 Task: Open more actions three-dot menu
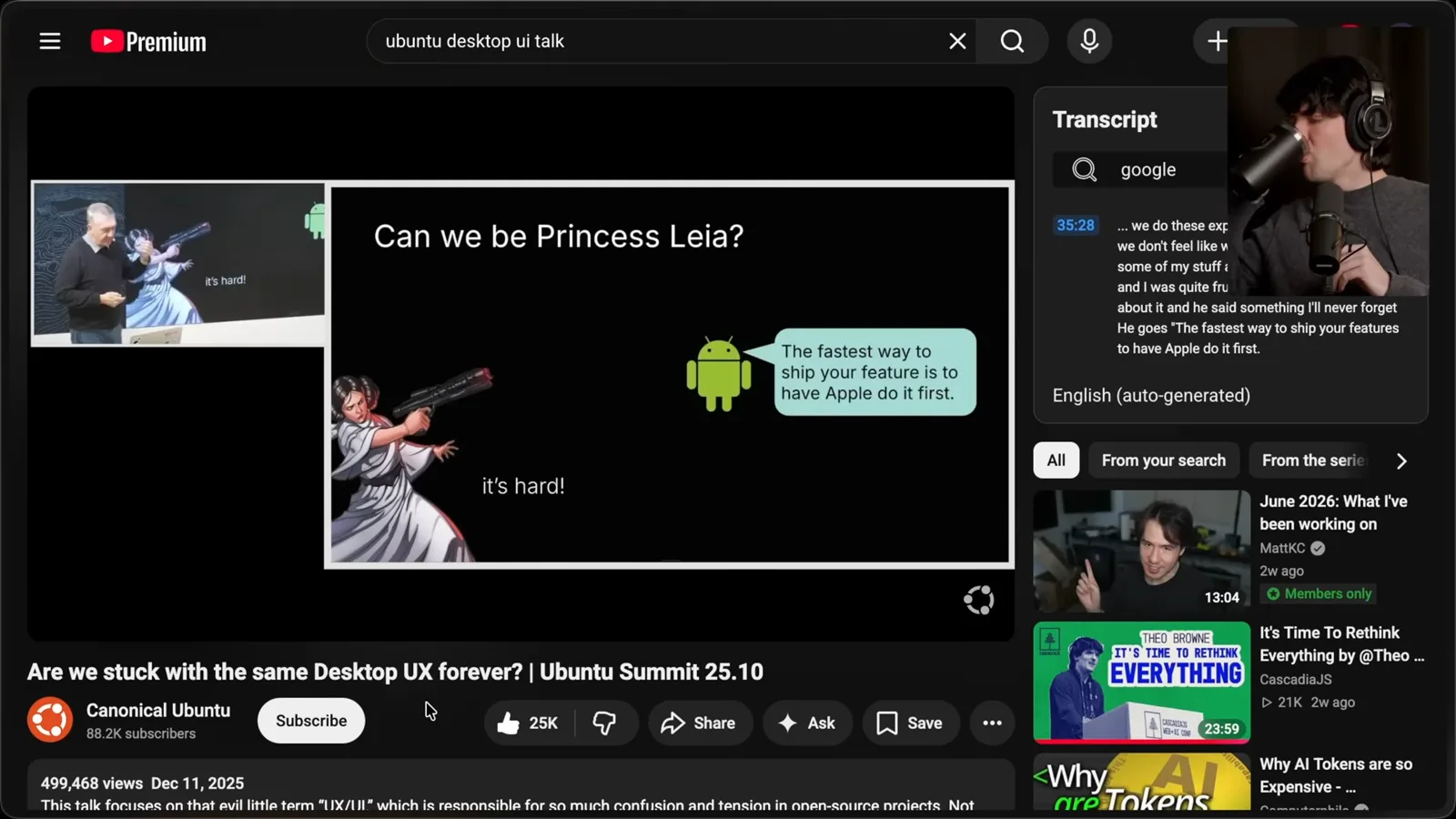coord(992,723)
